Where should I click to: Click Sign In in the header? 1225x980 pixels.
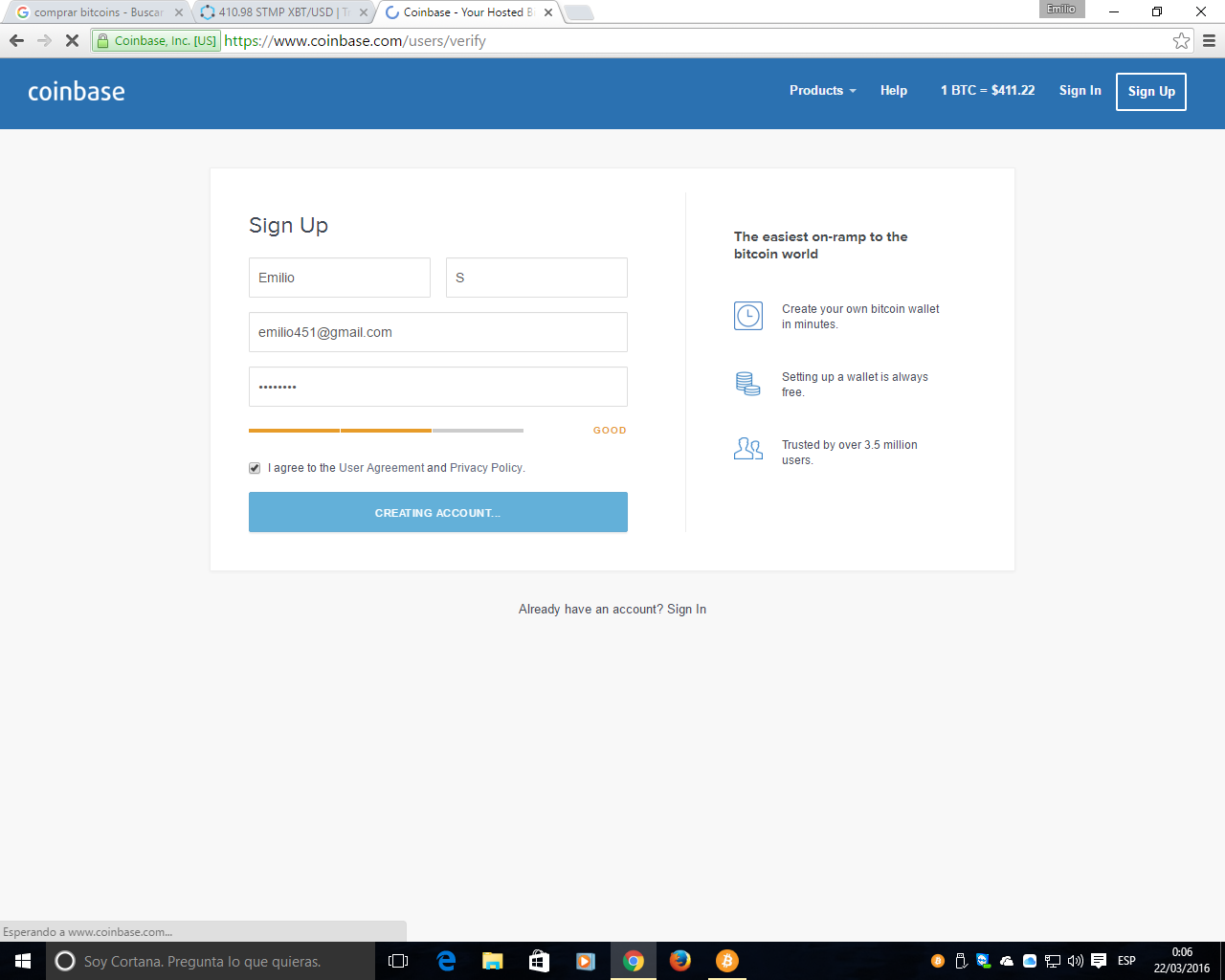1080,90
